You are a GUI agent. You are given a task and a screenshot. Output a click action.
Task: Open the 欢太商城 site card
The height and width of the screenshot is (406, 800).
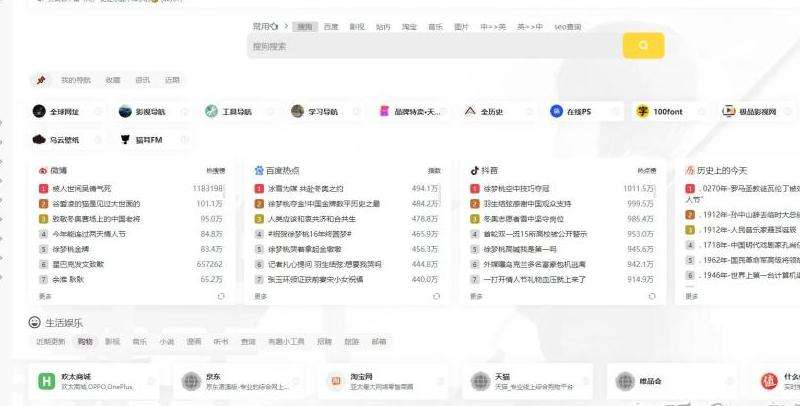tap(94, 382)
